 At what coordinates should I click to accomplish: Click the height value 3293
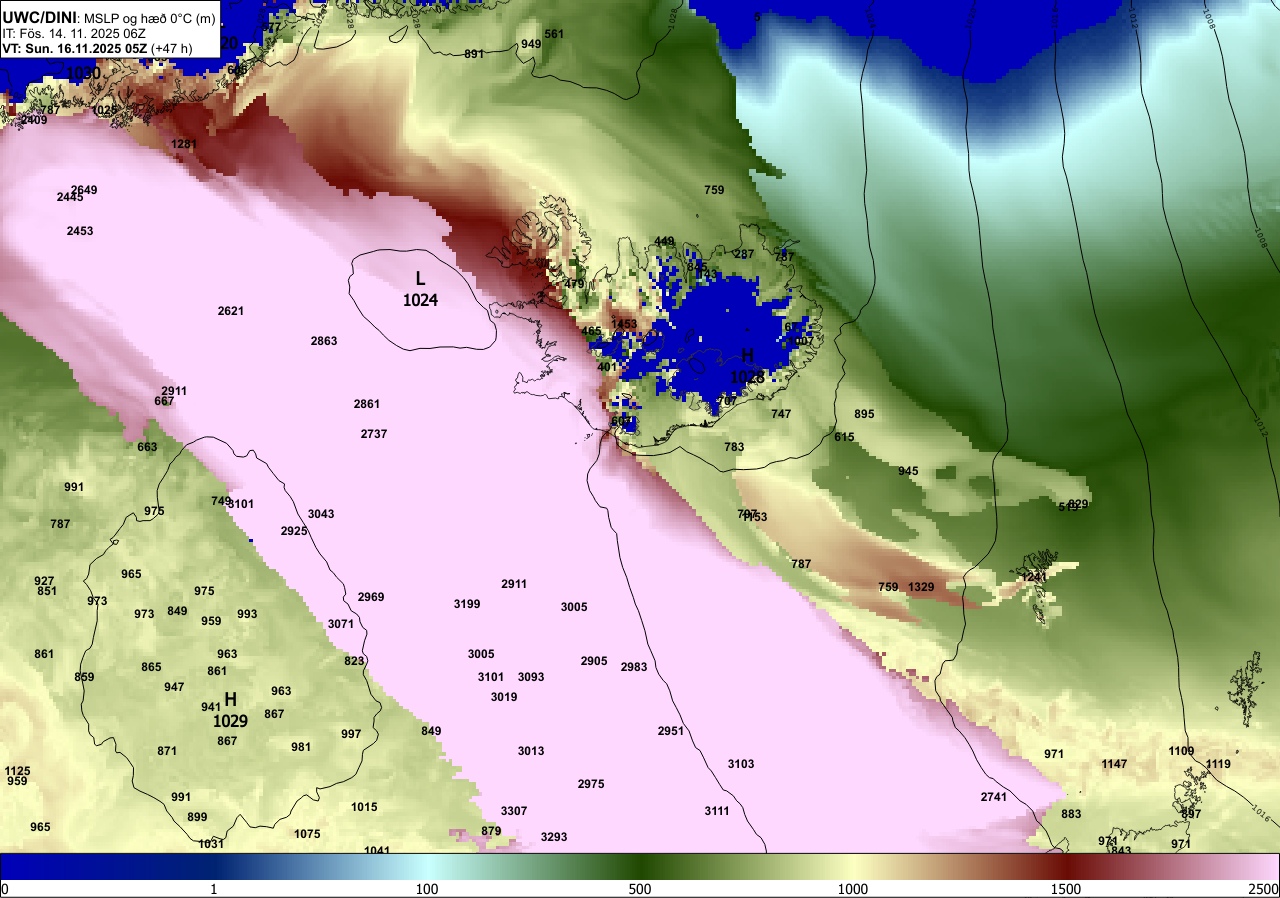coord(554,837)
